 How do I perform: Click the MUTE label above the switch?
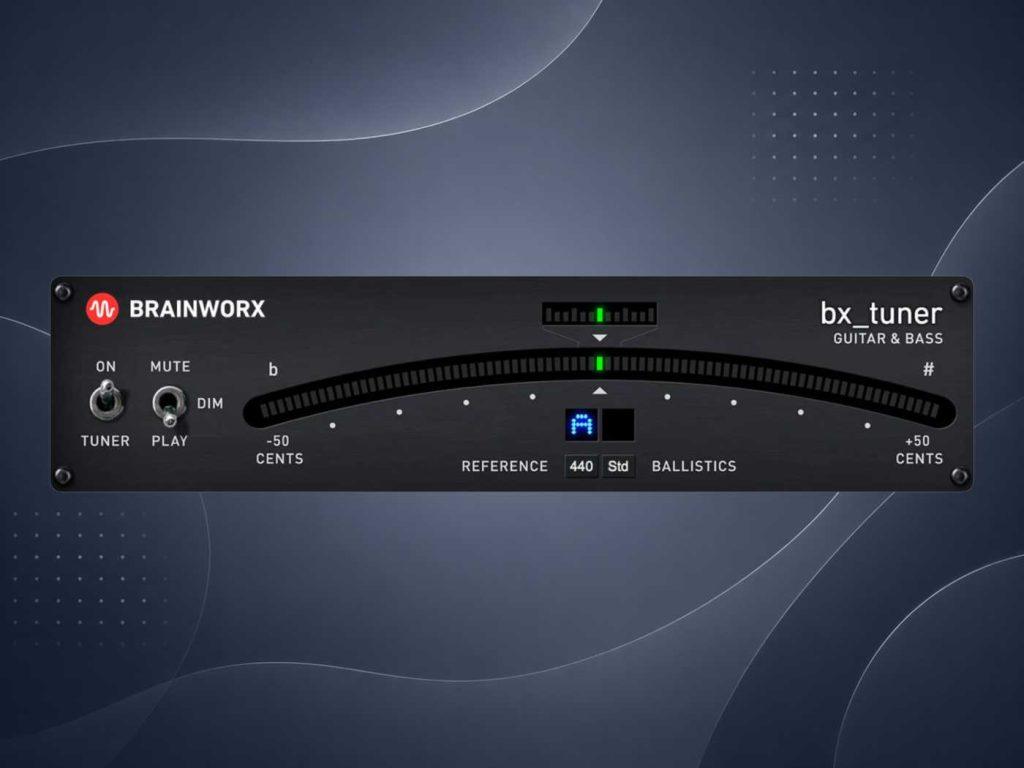click(x=170, y=367)
